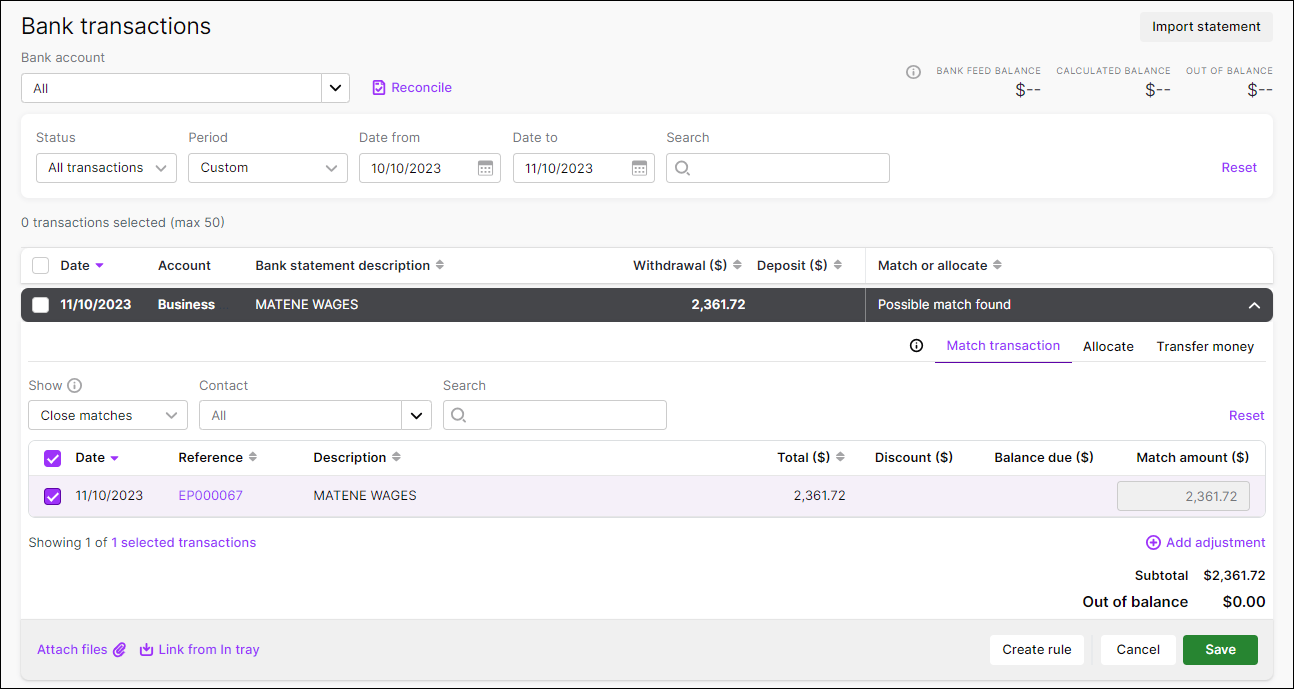Open the EP000067 reference link

point(210,495)
